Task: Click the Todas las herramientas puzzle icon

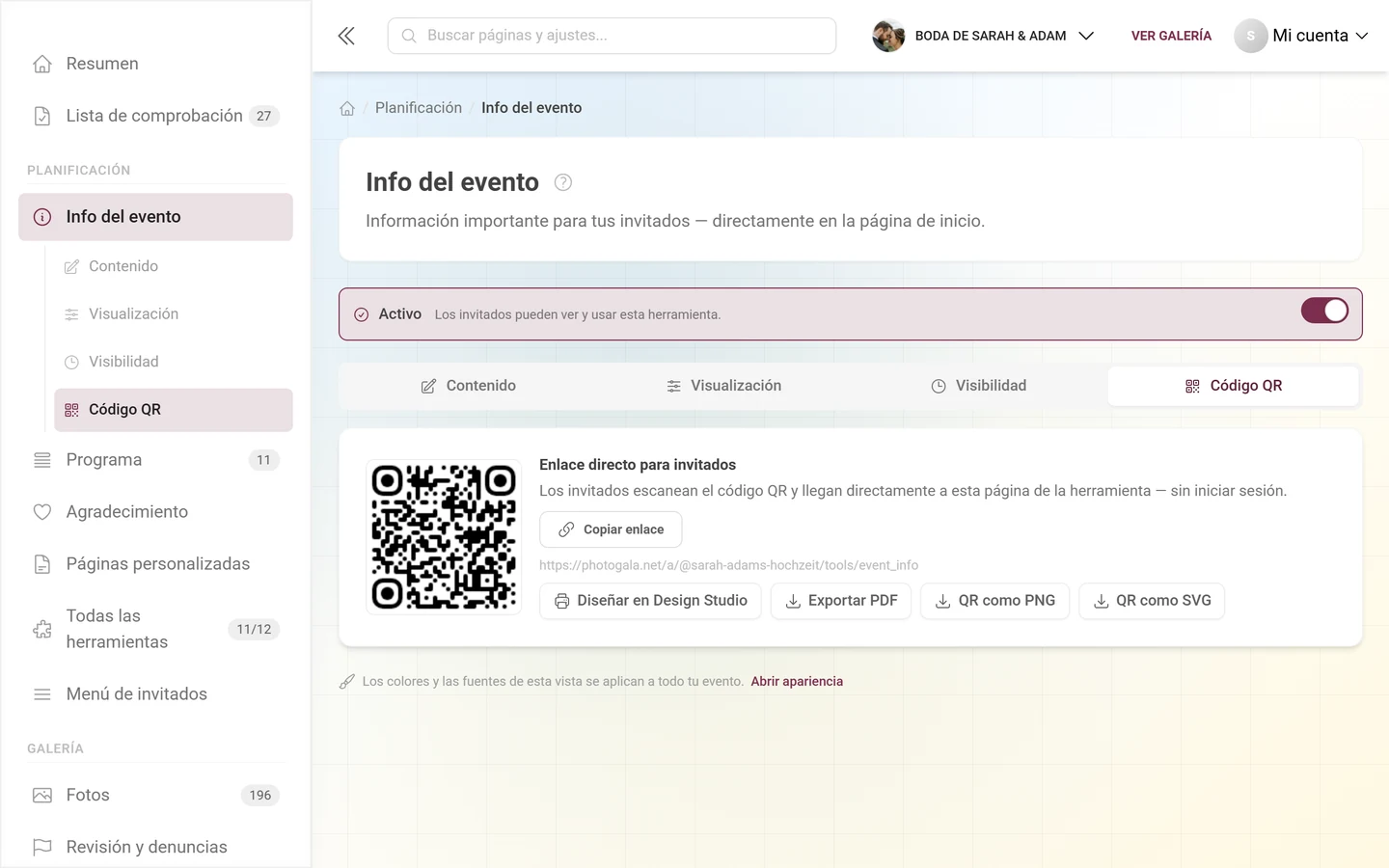Action: tap(42, 629)
